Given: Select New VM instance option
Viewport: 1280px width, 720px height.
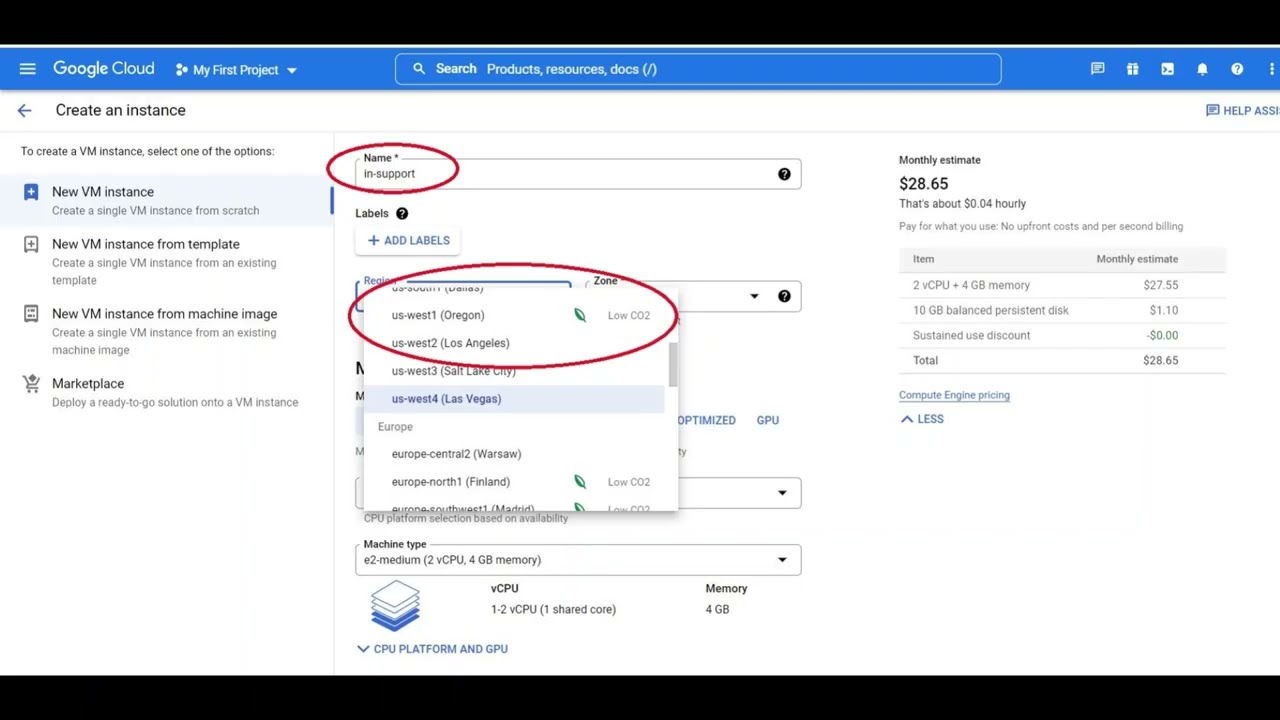Looking at the screenshot, I should [167, 200].
